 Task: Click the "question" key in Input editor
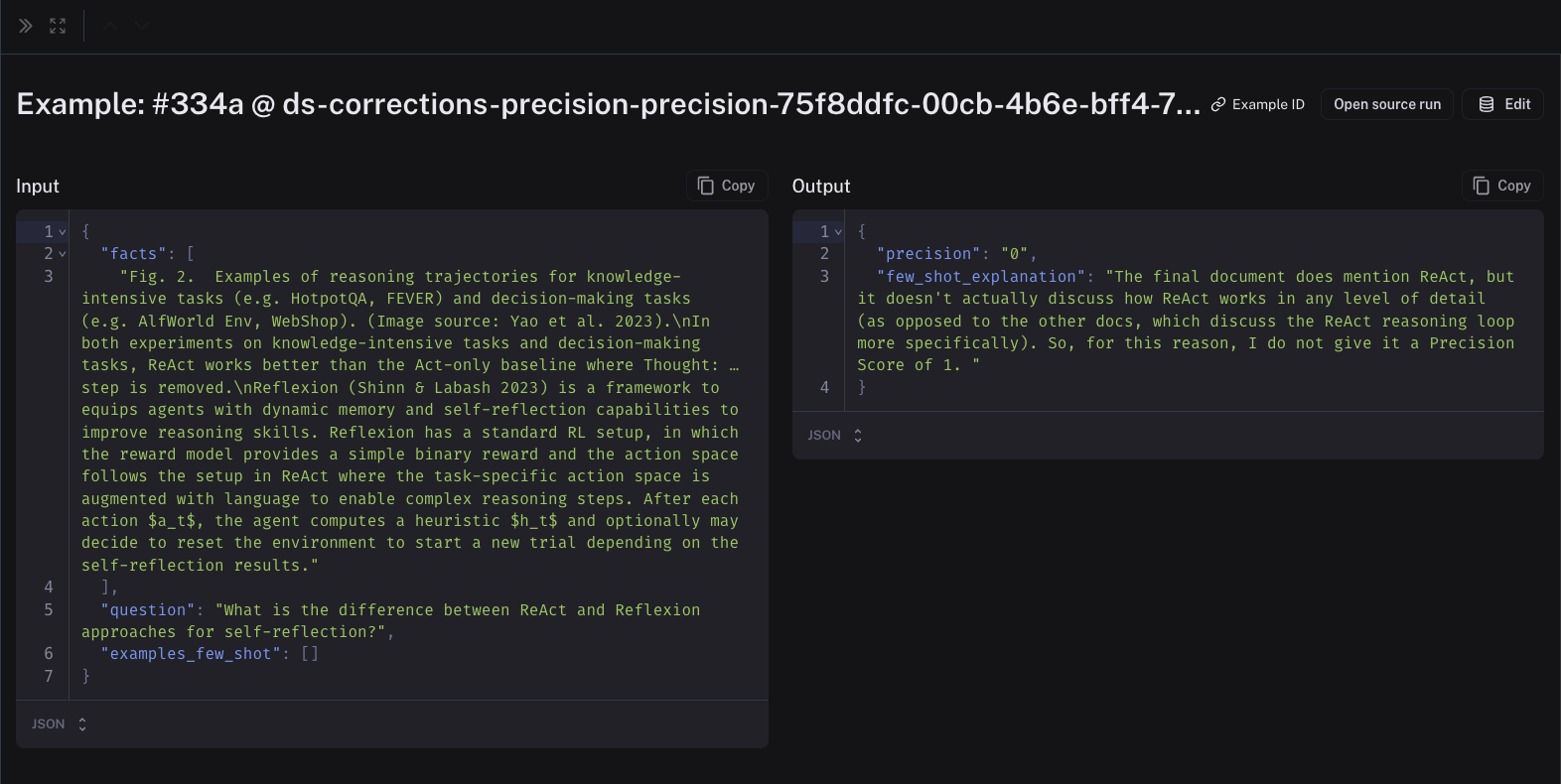[148, 610]
